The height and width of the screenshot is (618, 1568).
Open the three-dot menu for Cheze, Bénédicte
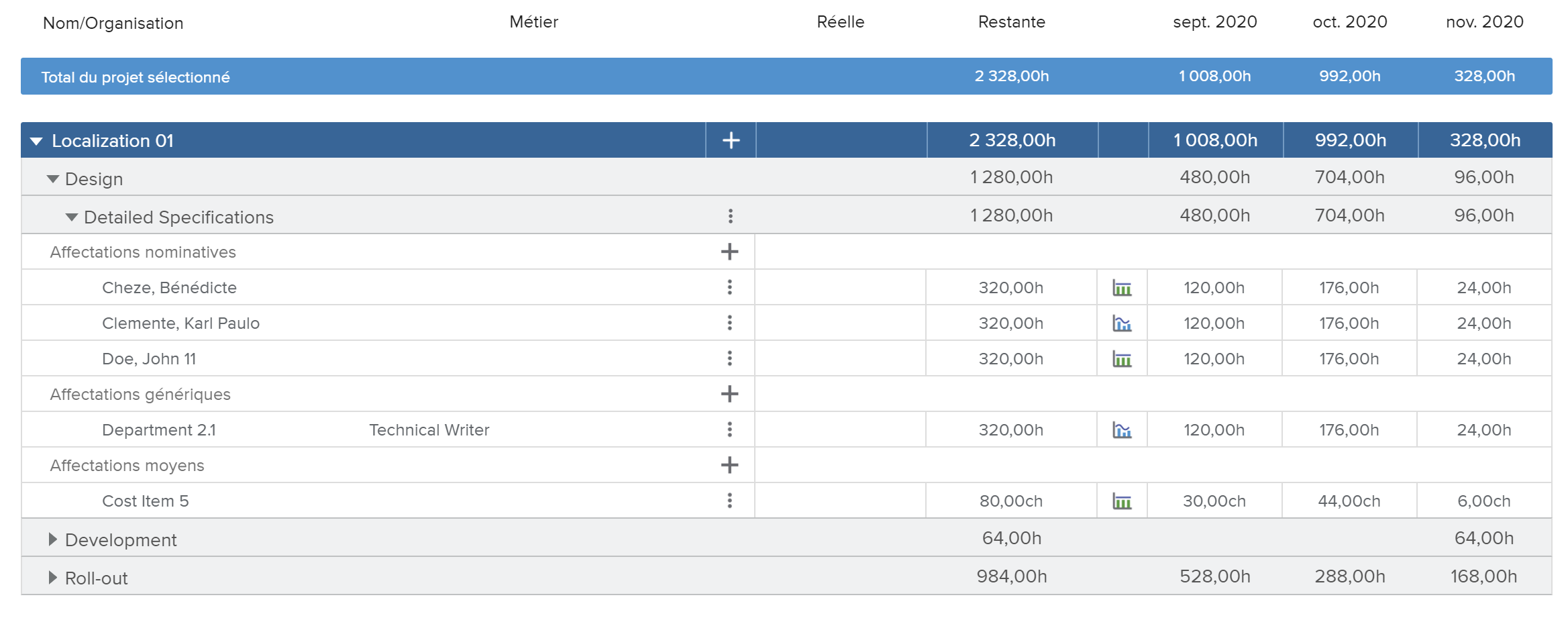[x=729, y=287]
